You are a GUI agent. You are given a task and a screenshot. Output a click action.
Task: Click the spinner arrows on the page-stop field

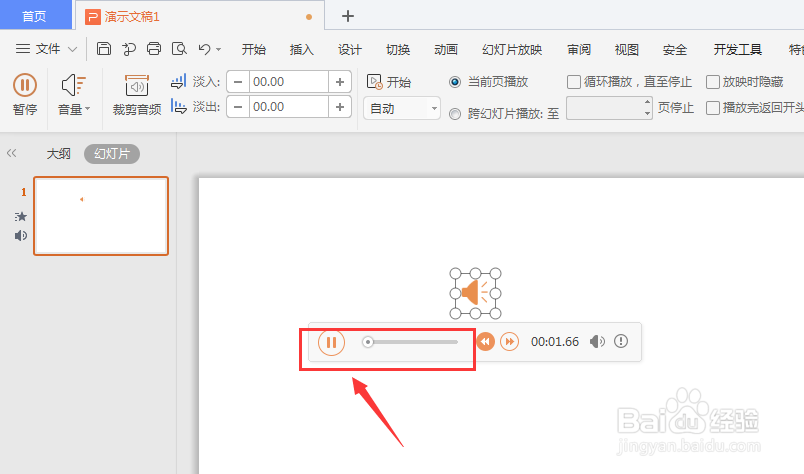coord(647,107)
